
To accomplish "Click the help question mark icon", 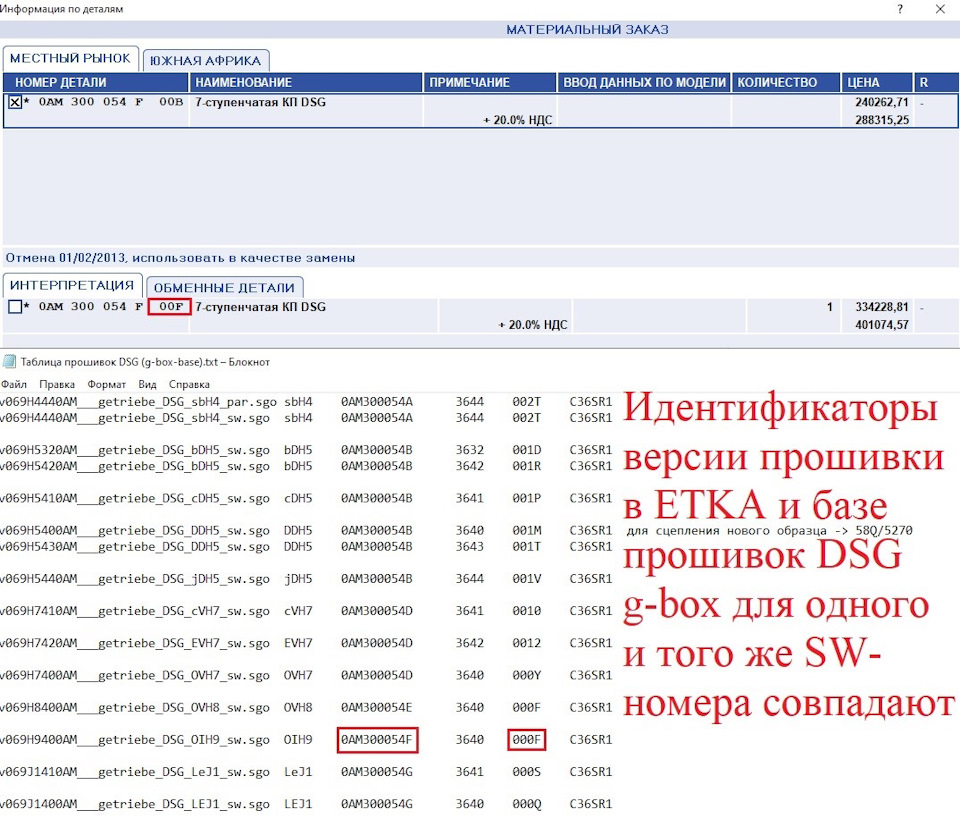I will point(899,9).
